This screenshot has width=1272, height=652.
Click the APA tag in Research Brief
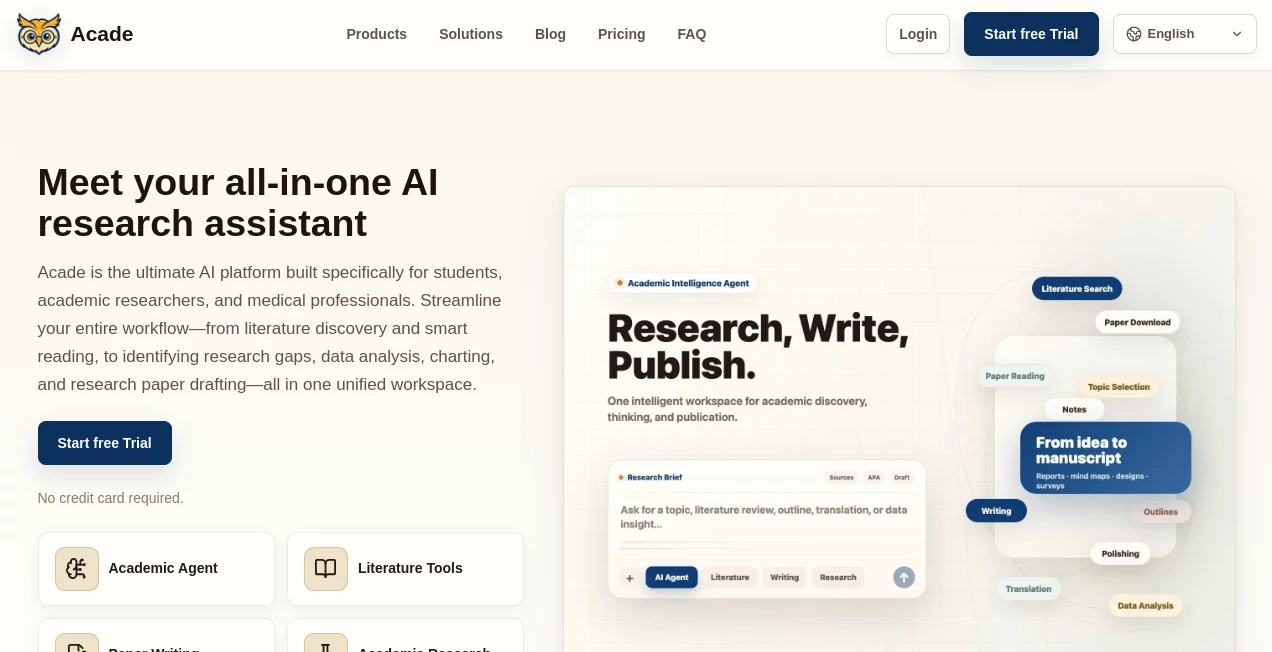[x=874, y=477]
